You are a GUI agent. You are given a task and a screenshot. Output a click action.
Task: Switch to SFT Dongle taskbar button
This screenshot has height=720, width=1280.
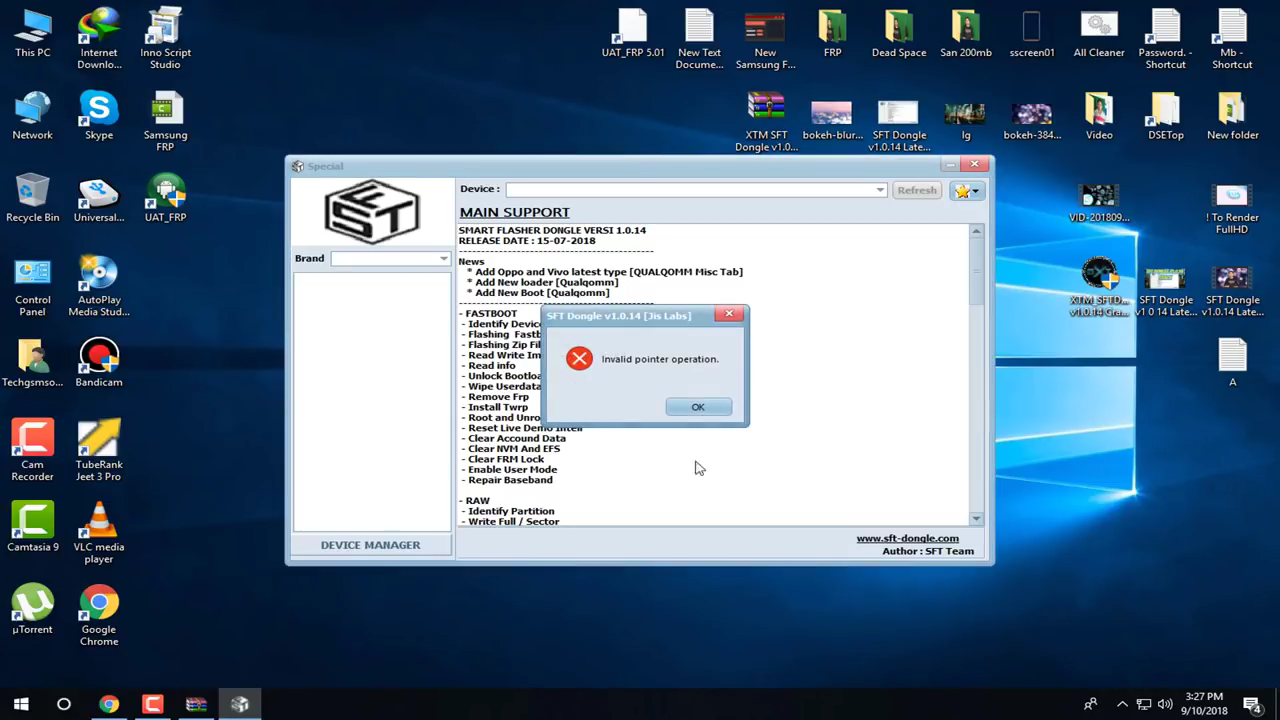click(240, 704)
